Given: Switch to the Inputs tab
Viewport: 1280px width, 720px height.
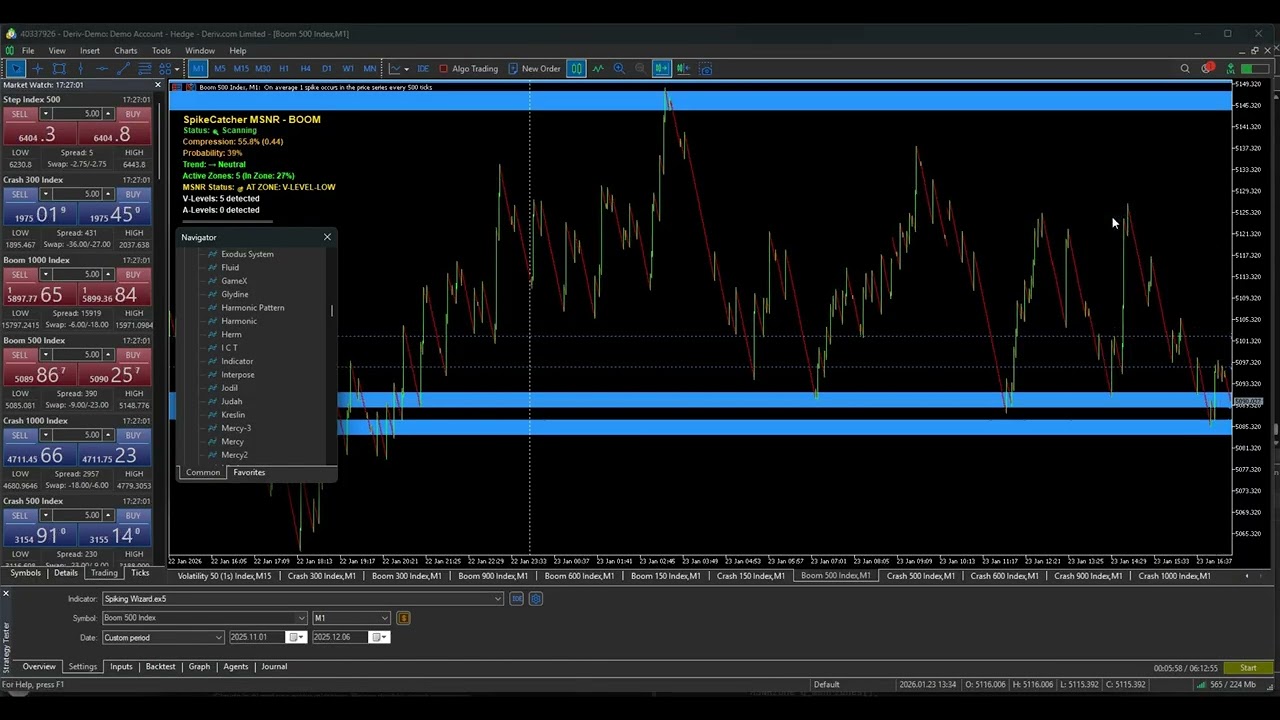Looking at the screenshot, I should [x=121, y=667].
